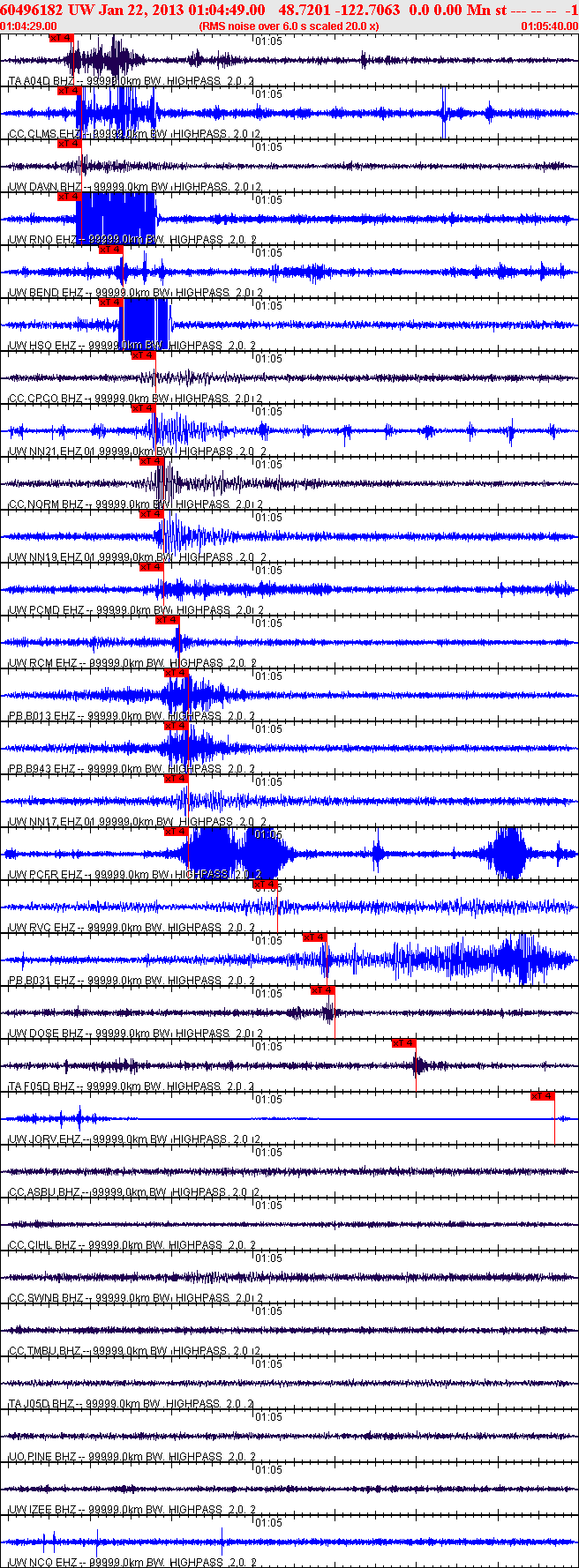Image resolution: width=579 pixels, height=1568 pixels.
Task: Click the red pick marker on UW NN17 trace
Action: tap(176, 779)
